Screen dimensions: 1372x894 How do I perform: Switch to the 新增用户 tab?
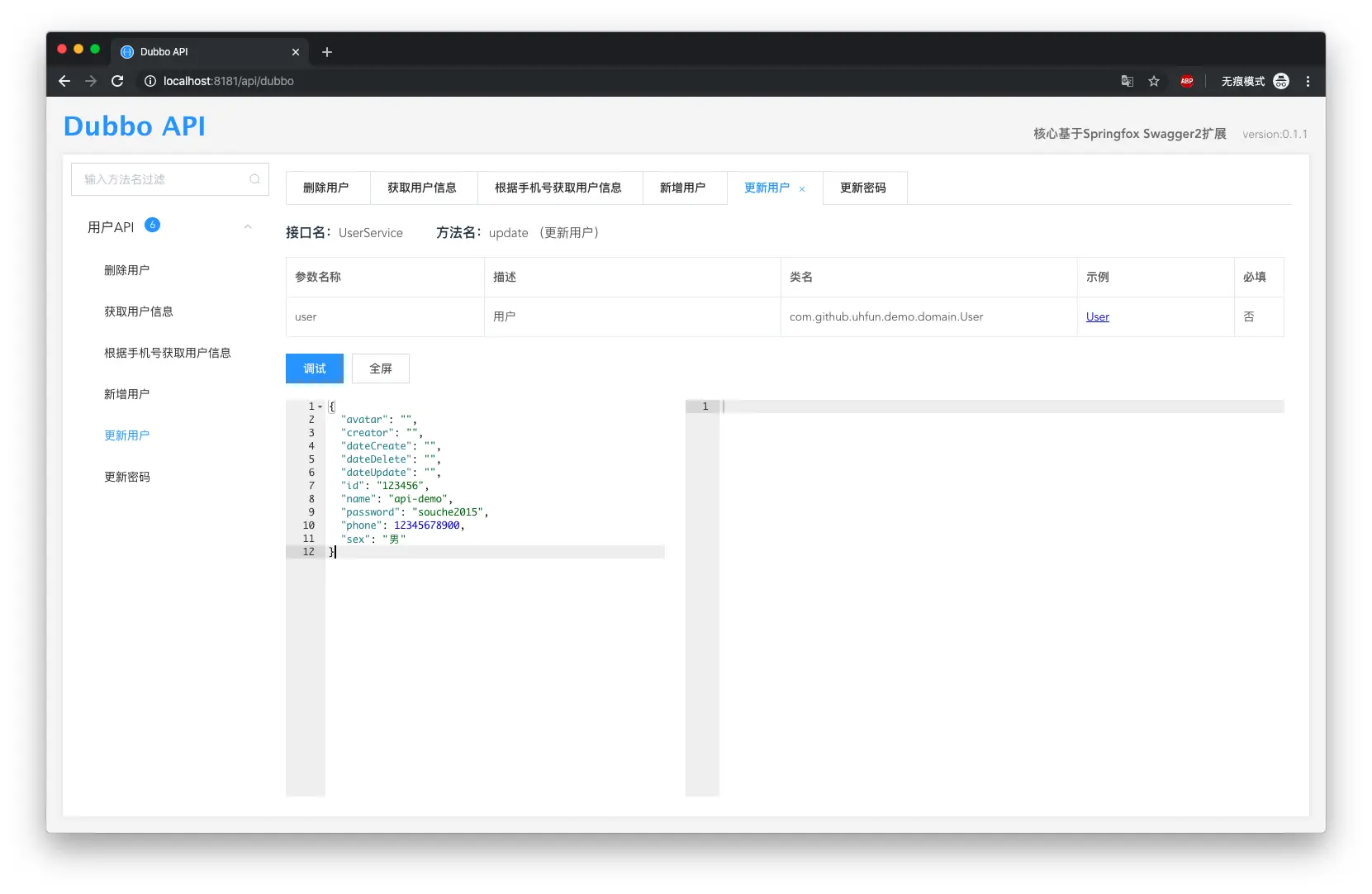684,188
